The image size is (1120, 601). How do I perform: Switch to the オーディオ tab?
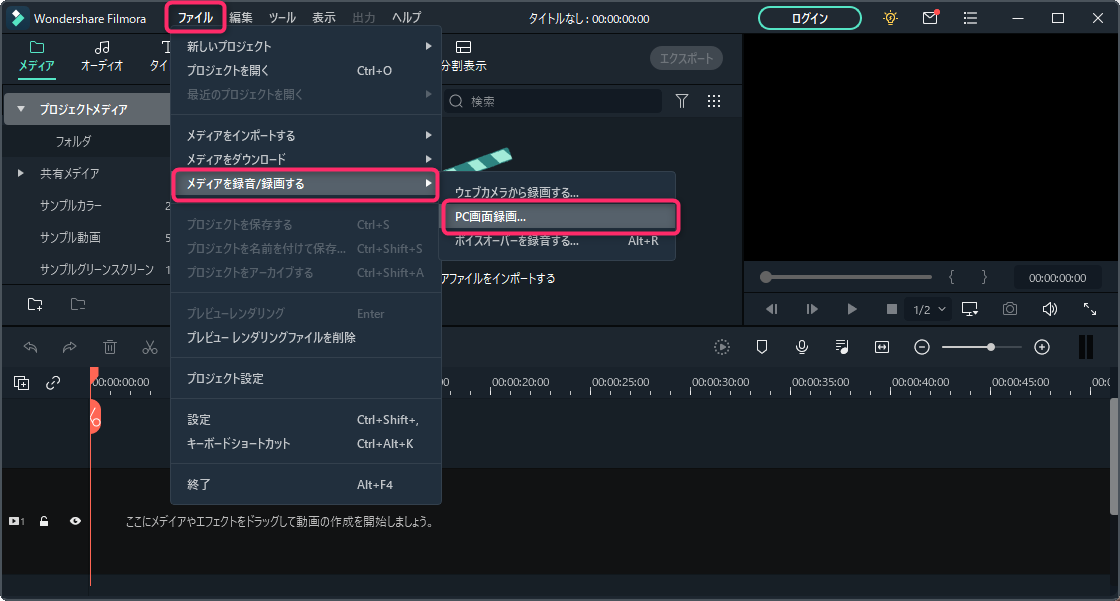coord(101,56)
